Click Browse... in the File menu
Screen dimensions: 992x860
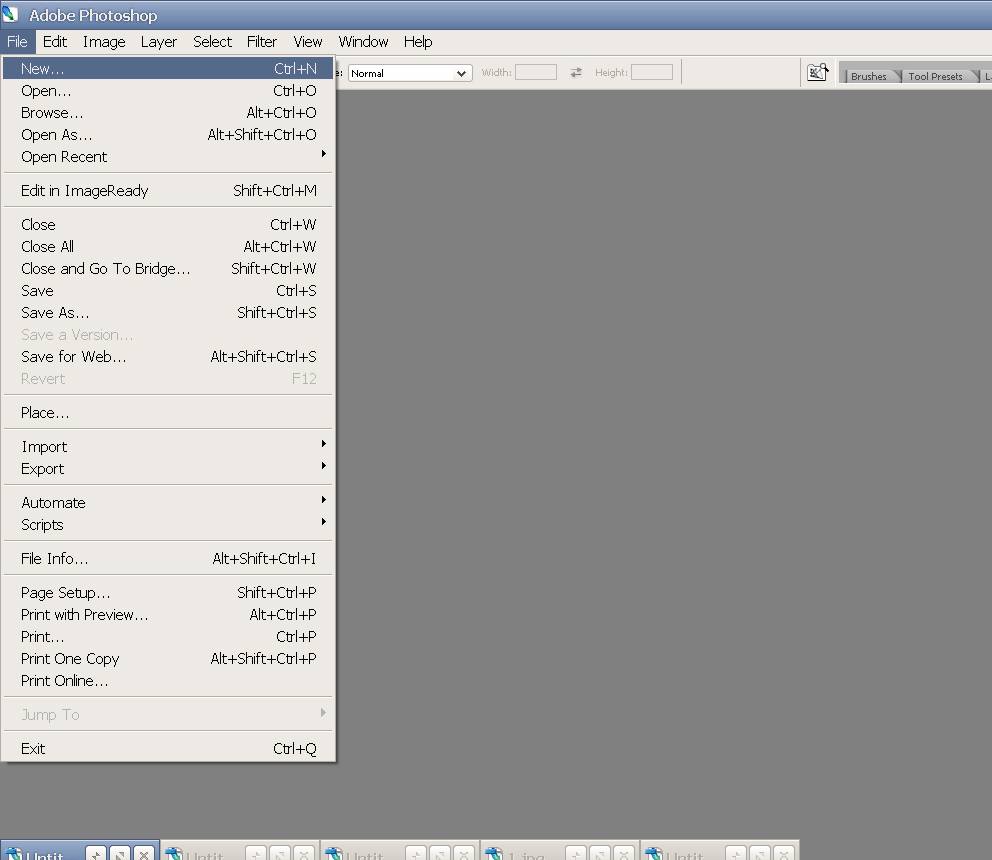(168, 113)
